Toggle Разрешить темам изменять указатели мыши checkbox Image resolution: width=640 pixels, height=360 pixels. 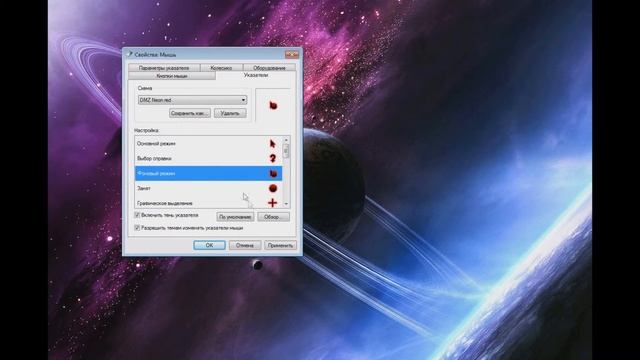click(137, 228)
